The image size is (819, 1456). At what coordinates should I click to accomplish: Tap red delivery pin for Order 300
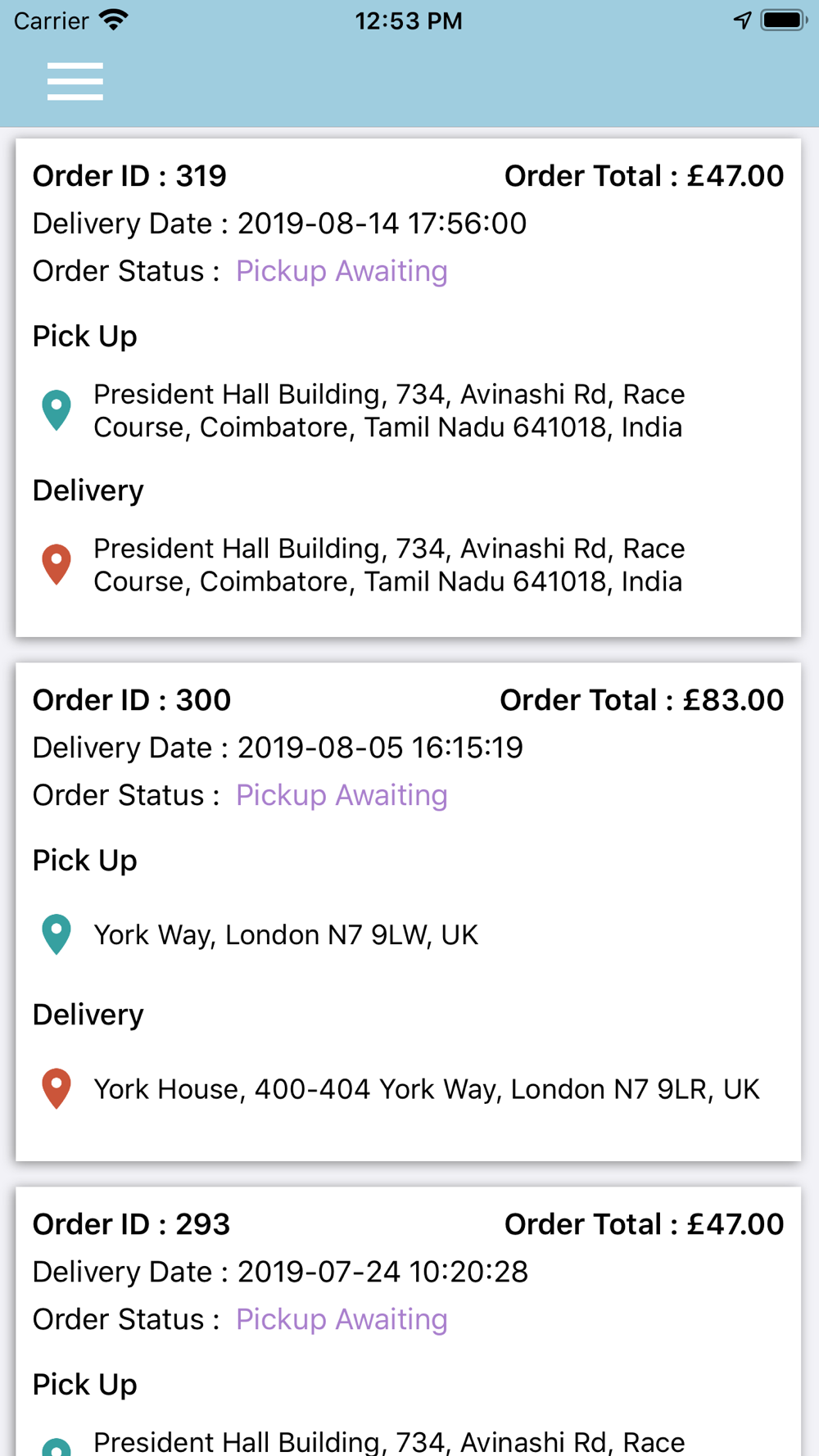point(57,1088)
